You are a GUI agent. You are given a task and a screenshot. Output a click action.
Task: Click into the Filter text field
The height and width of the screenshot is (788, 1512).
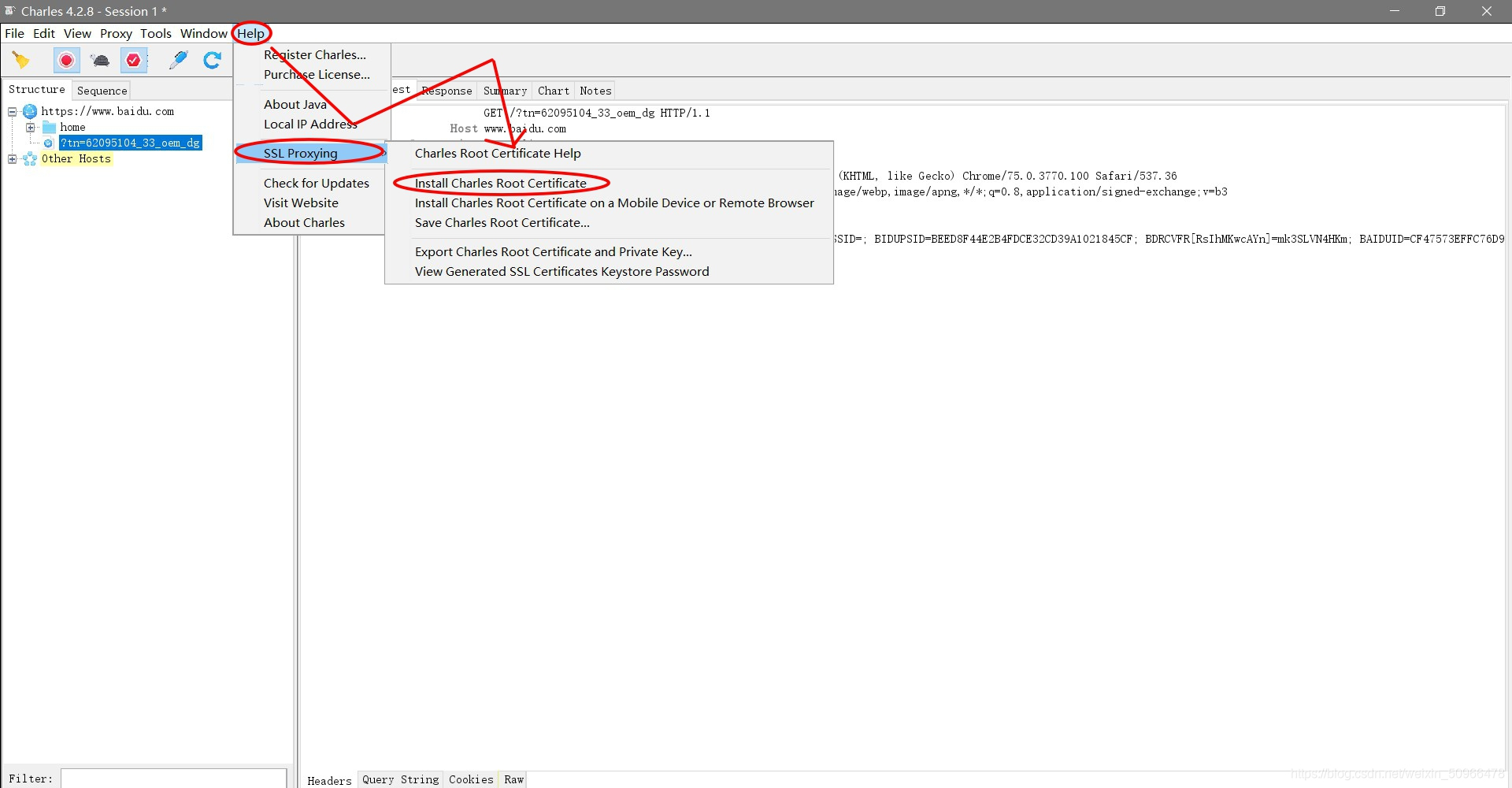point(173,779)
